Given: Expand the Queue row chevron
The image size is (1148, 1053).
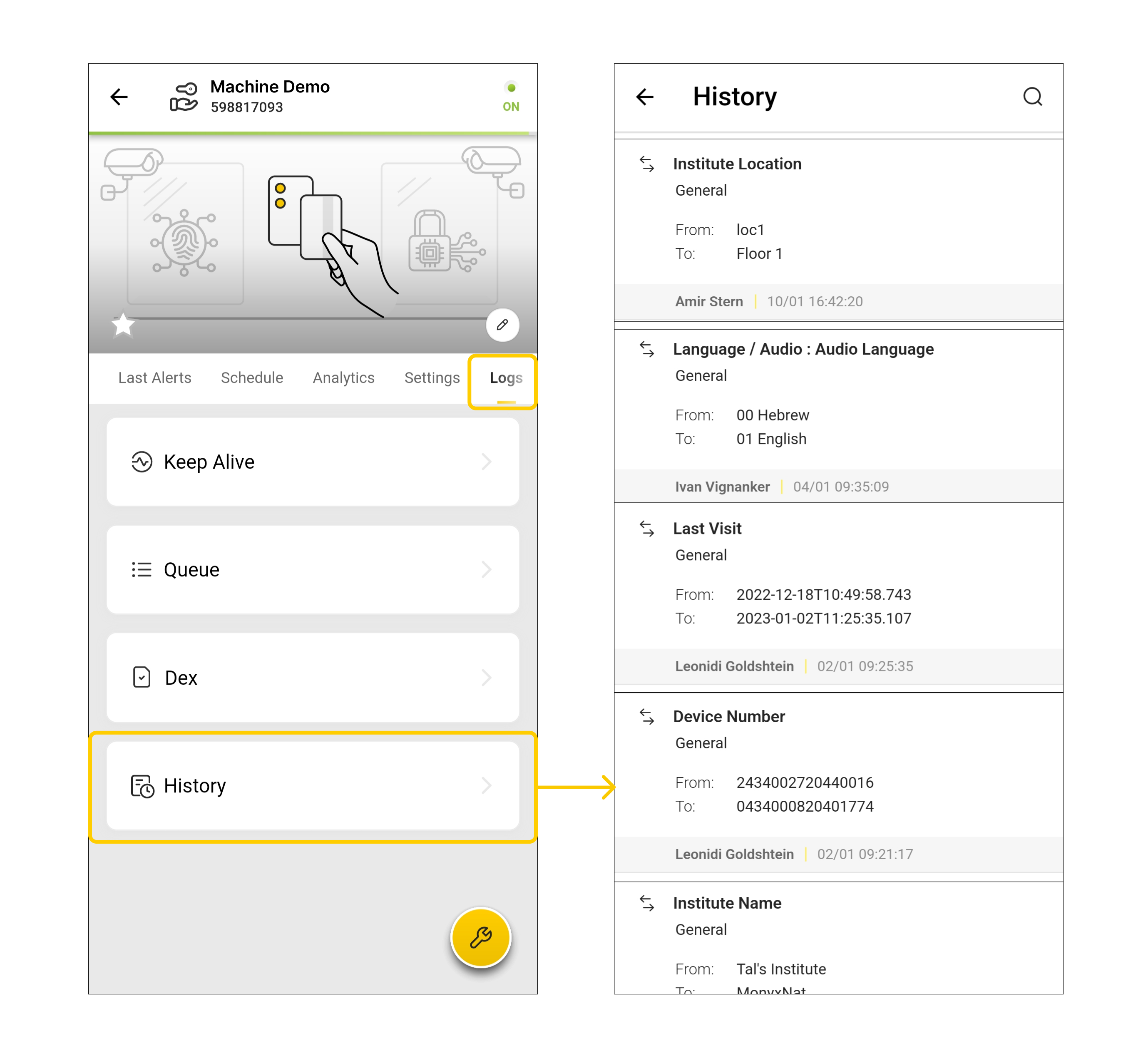Looking at the screenshot, I should pos(486,569).
